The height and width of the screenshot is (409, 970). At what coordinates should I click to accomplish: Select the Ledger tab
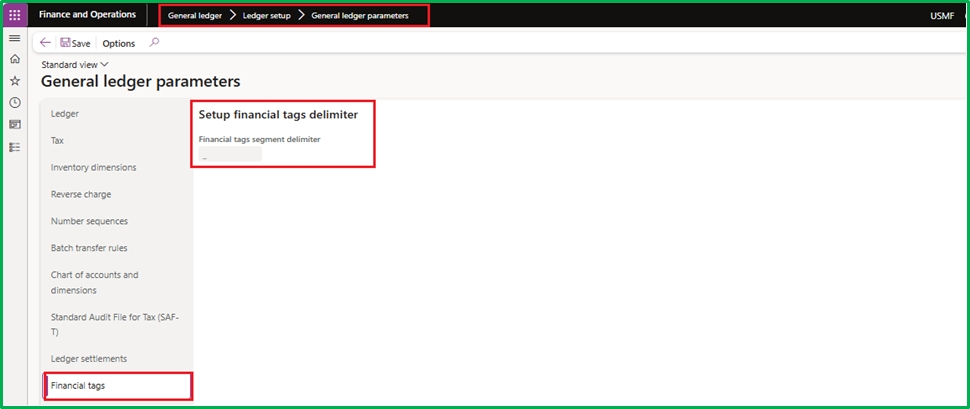click(x=65, y=114)
